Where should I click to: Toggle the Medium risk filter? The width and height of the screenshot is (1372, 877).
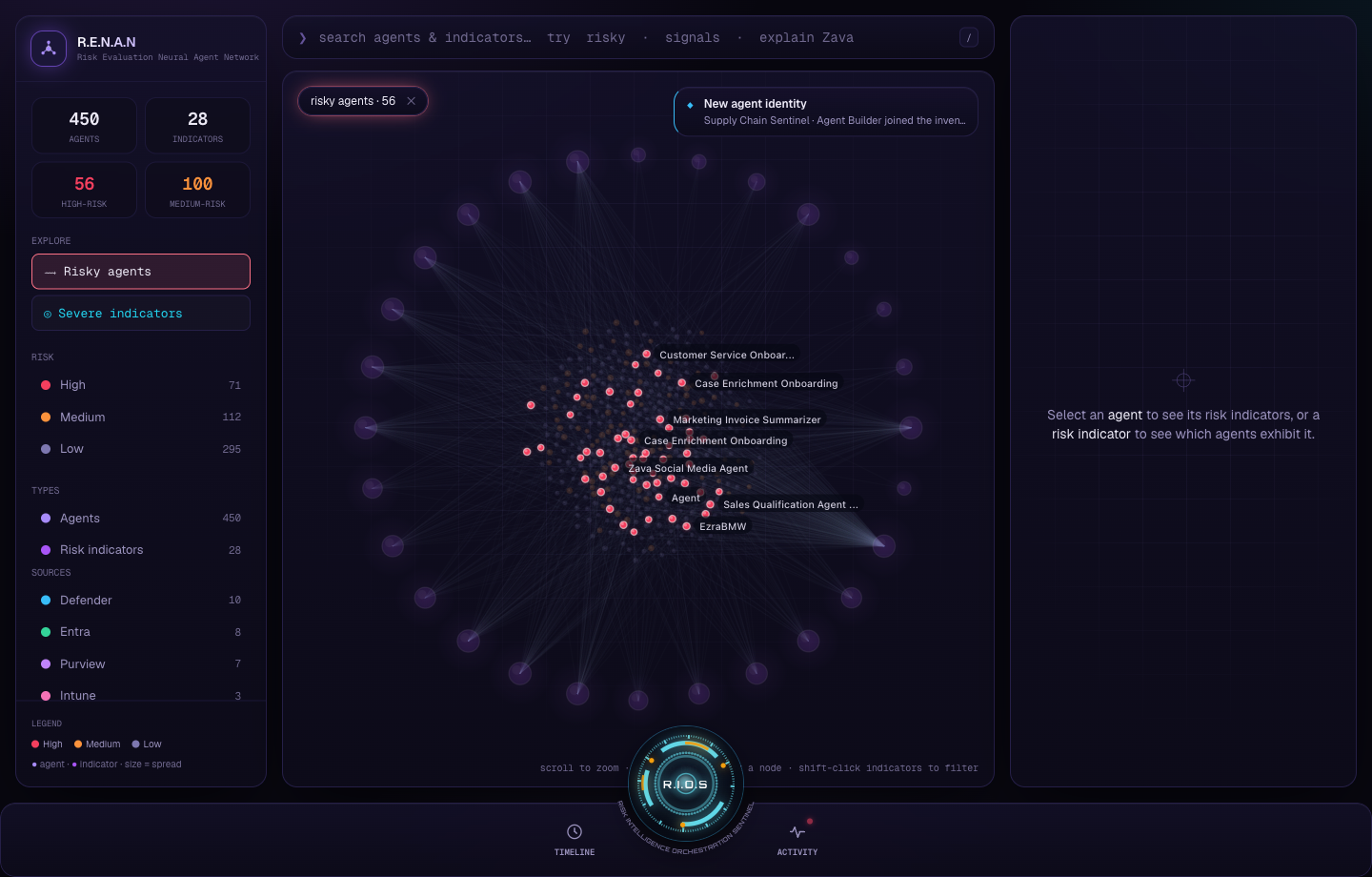pos(141,418)
